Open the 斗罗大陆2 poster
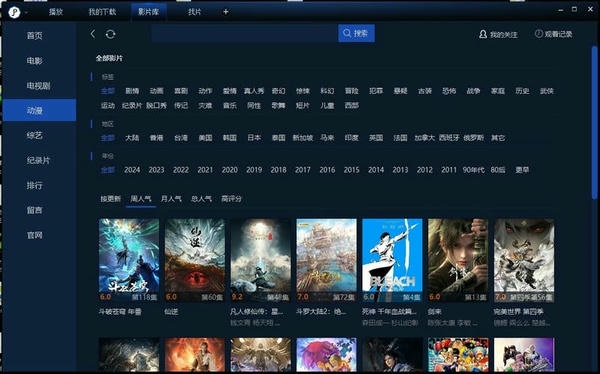The height and width of the screenshot is (374, 600). tap(326, 260)
